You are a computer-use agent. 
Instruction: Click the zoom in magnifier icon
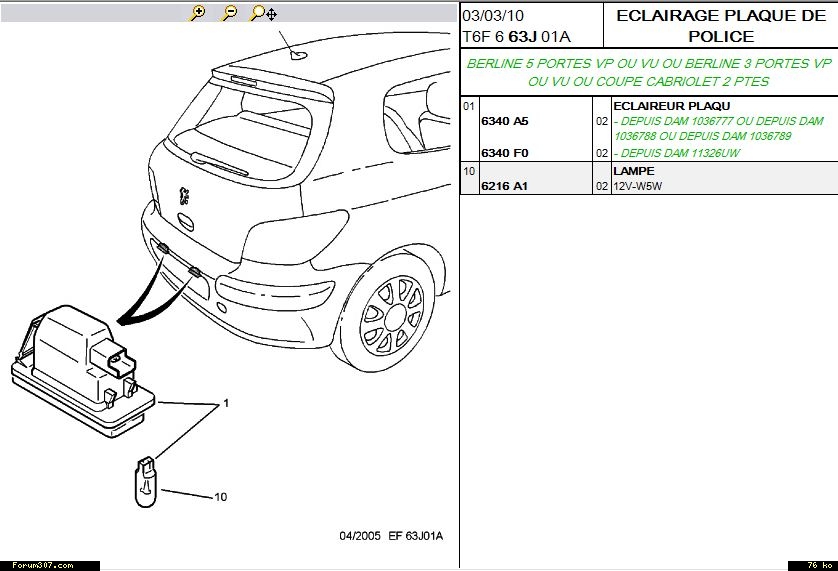(198, 13)
